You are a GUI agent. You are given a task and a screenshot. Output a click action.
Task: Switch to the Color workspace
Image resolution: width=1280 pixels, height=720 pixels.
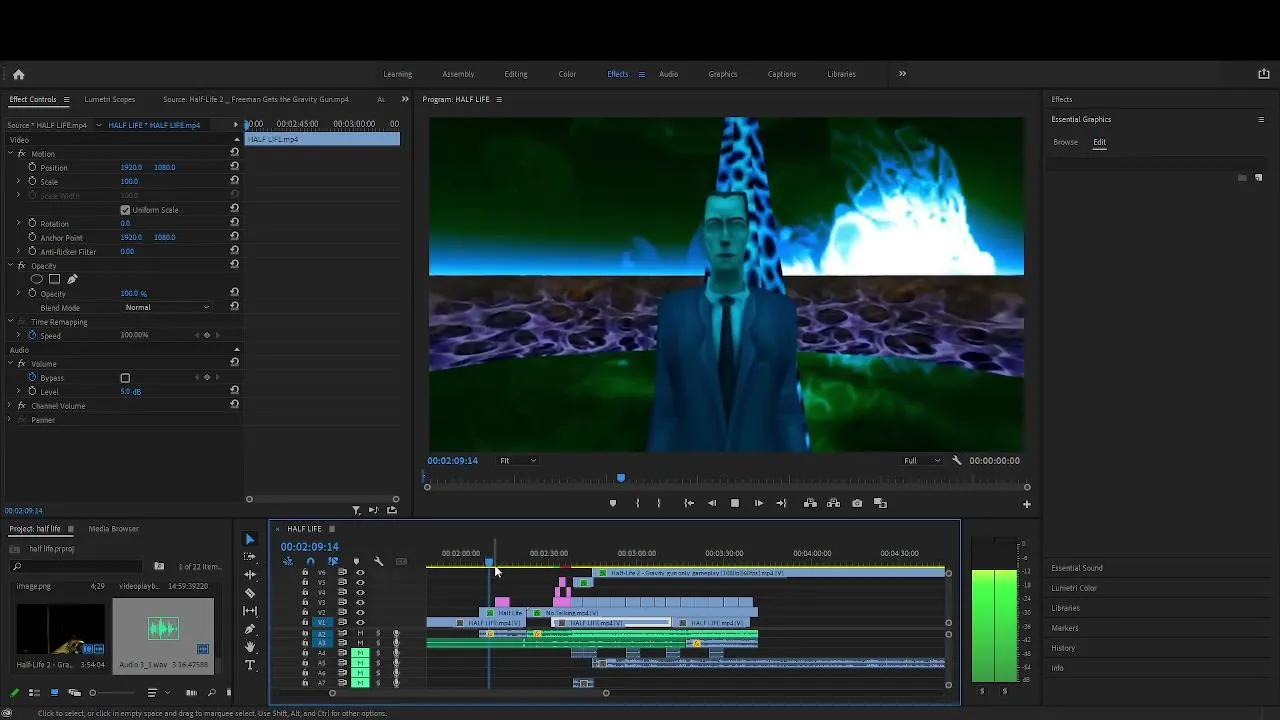tap(567, 74)
